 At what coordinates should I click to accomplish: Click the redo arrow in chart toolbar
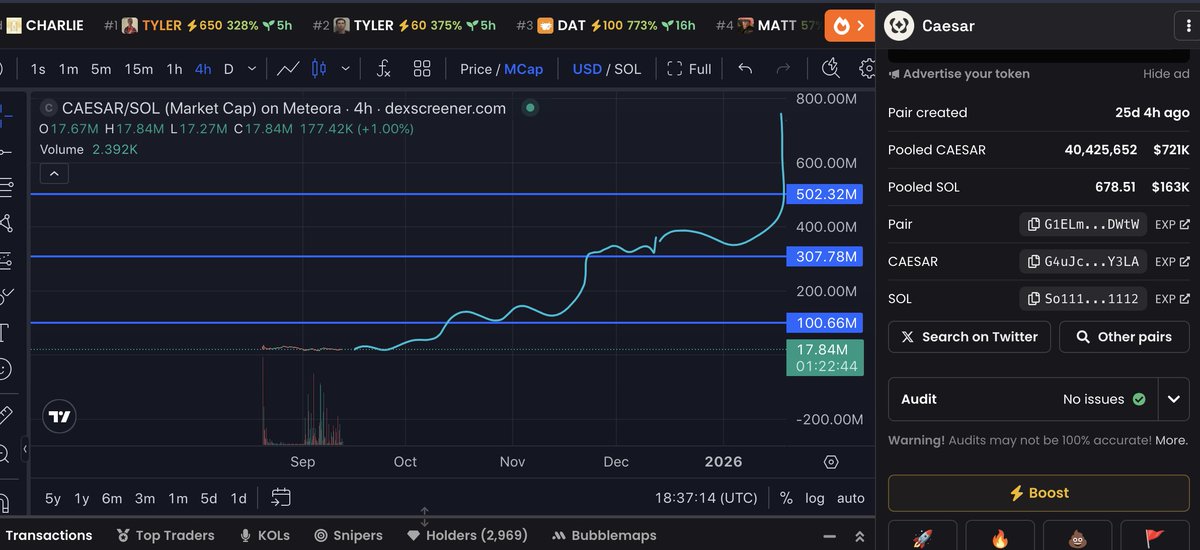pos(783,69)
